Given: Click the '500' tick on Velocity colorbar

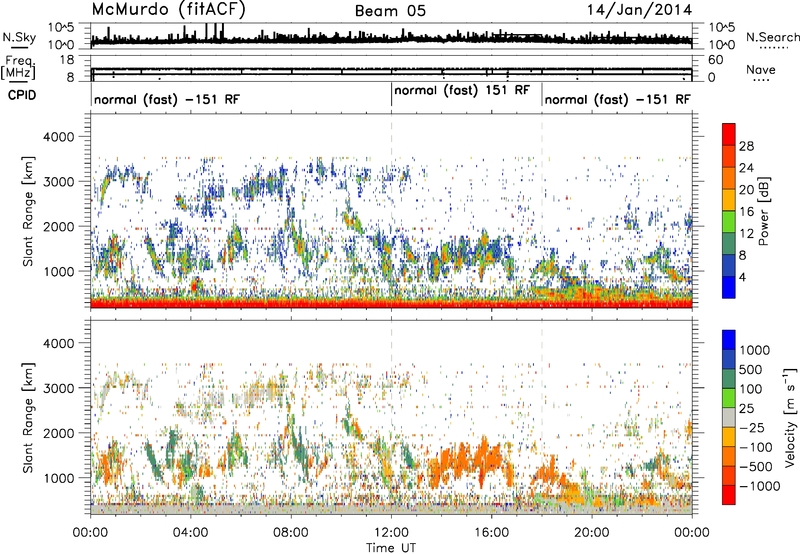Looking at the screenshot, I should click(751, 369).
